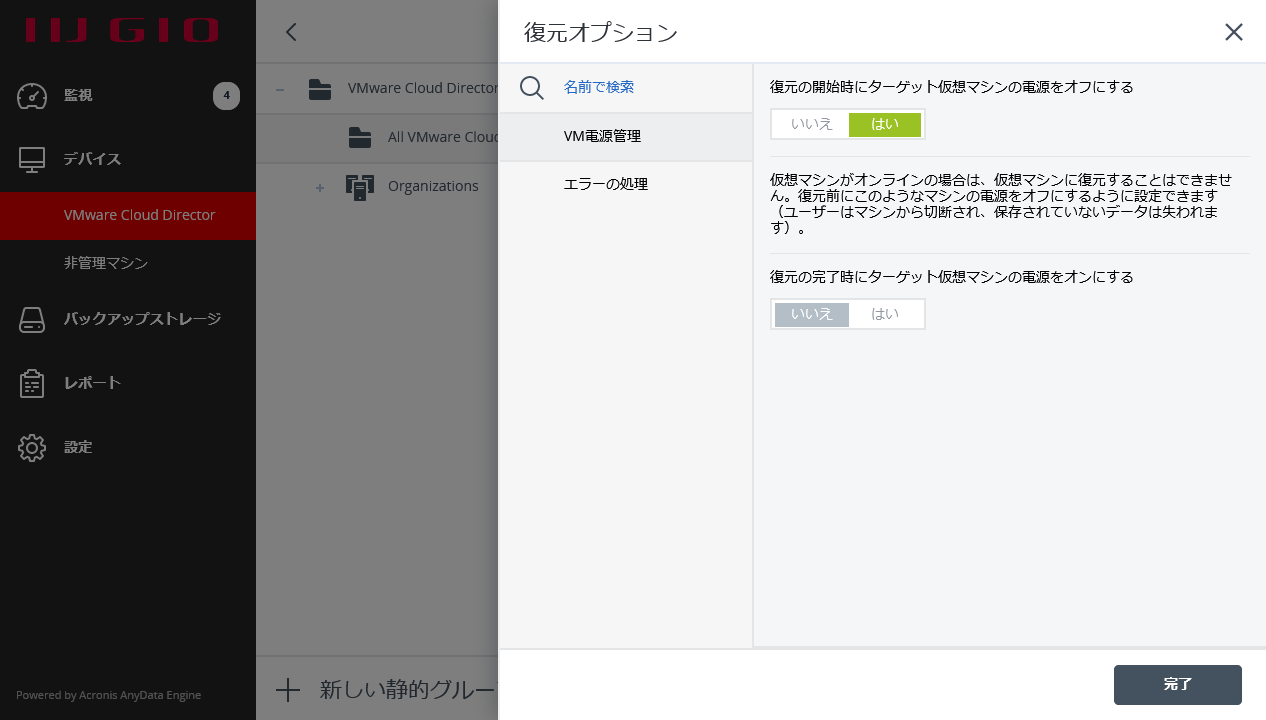Expand the Organizations tree node

tap(320, 187)
